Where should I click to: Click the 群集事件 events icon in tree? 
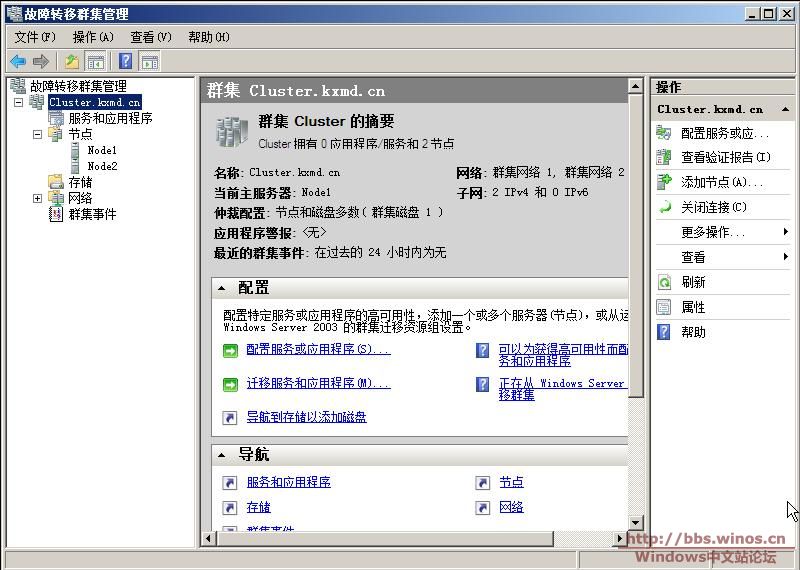pos(56,214)
